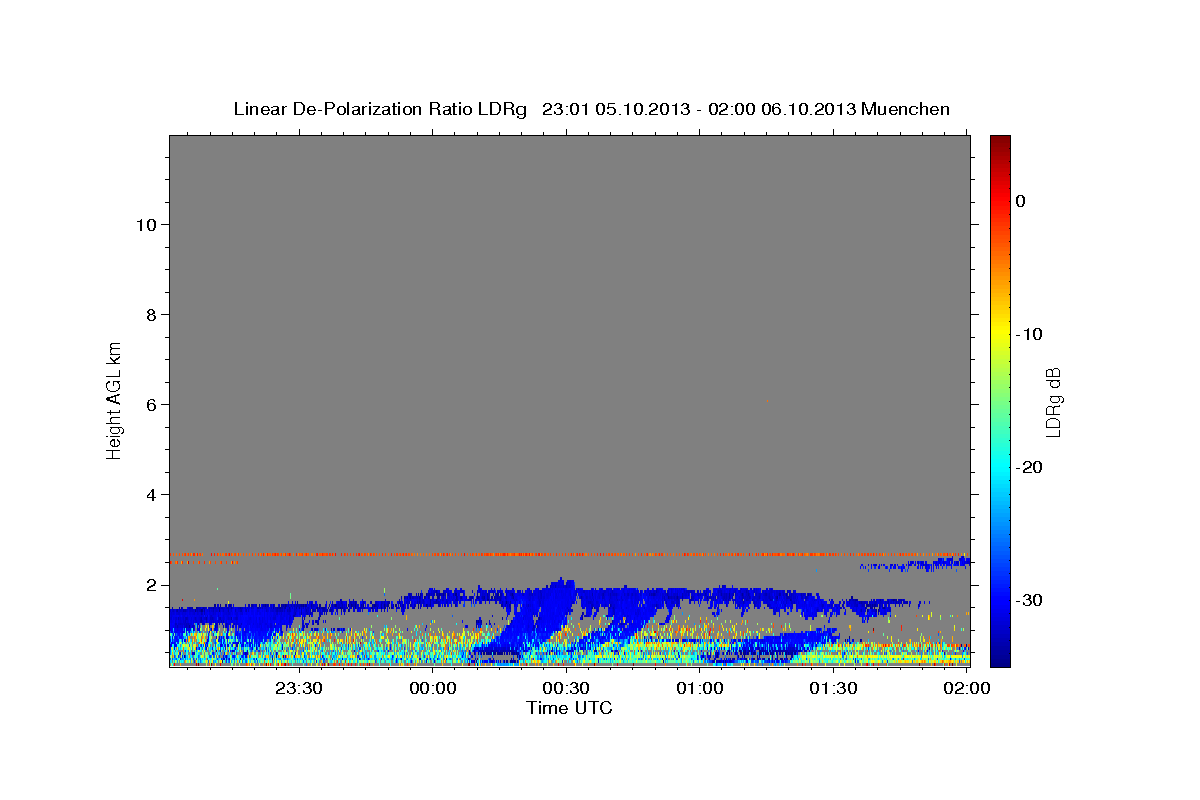The image size is (1200, 800).
Task: Click the height tick label 8
Action: pyautogui.click(x=150, y=314)
